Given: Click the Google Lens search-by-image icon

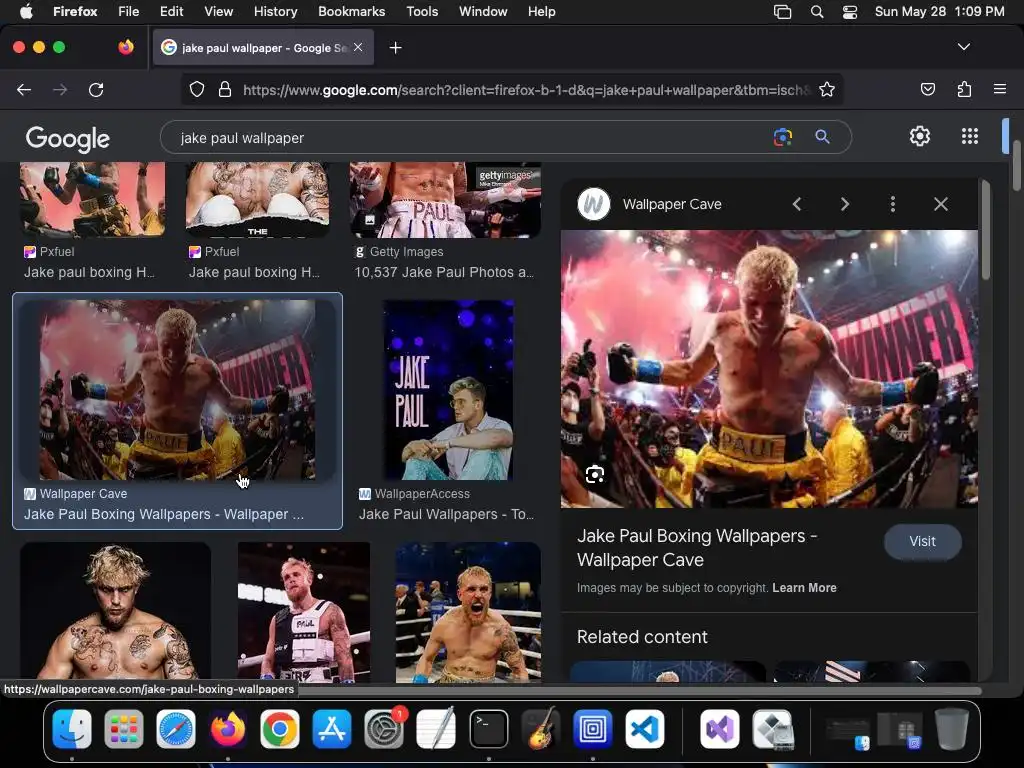Looking at the screenshot, I should click(782, 137).
